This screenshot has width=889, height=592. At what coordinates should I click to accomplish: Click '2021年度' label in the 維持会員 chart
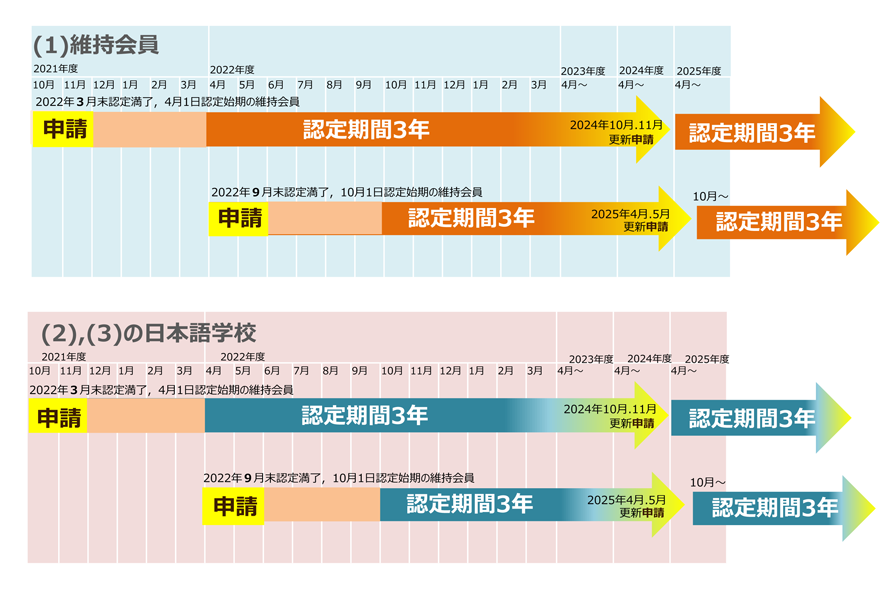[x=56, y=69]
